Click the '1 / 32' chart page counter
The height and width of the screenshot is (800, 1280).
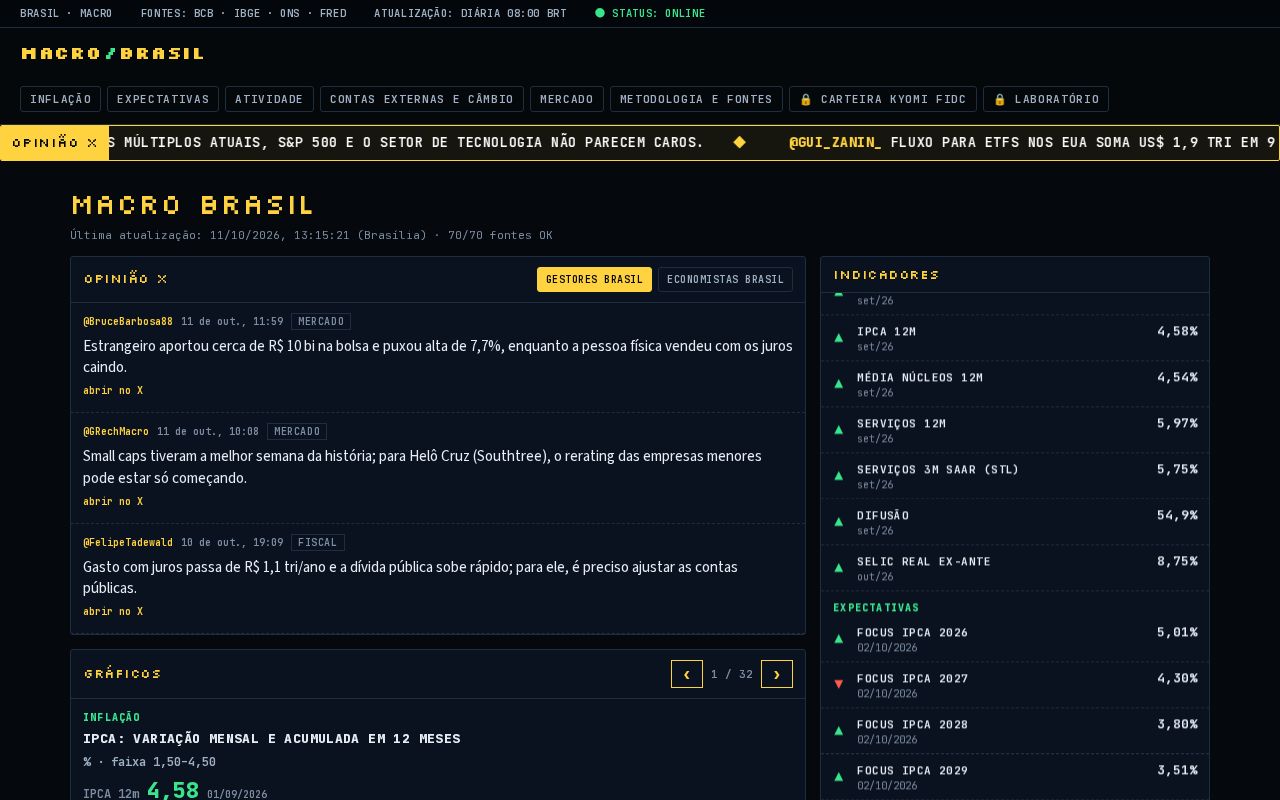tap(732, 674)
